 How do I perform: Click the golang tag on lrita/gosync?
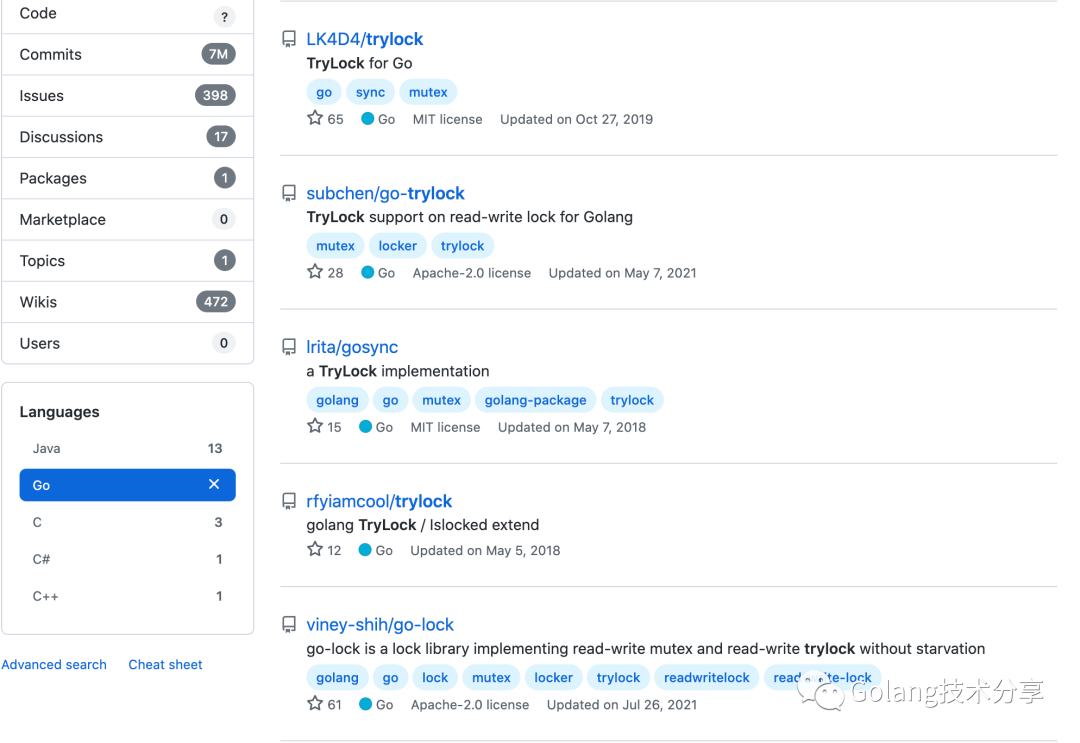[x=337, y=400]
